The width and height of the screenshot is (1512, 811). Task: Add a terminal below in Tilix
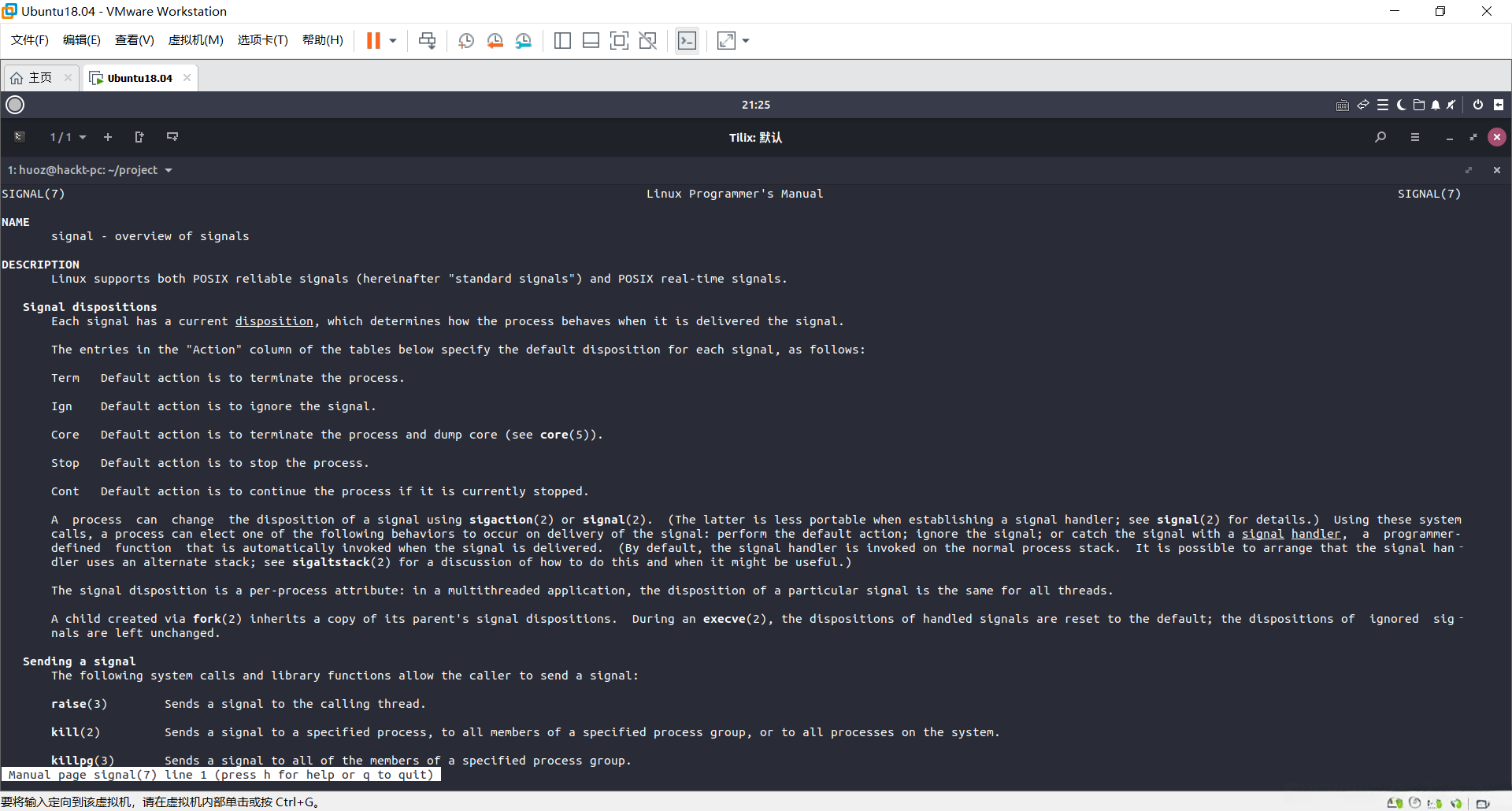click(172, 137)
